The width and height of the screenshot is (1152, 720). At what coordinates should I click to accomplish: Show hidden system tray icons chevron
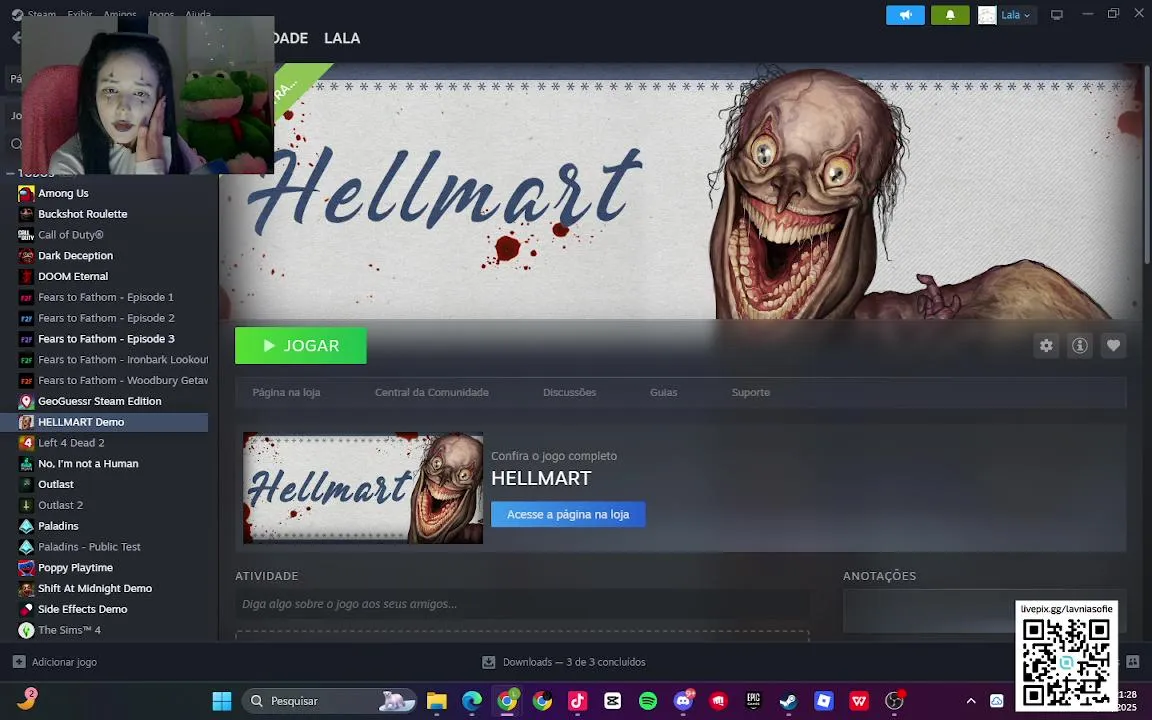(x=971, y=701)
